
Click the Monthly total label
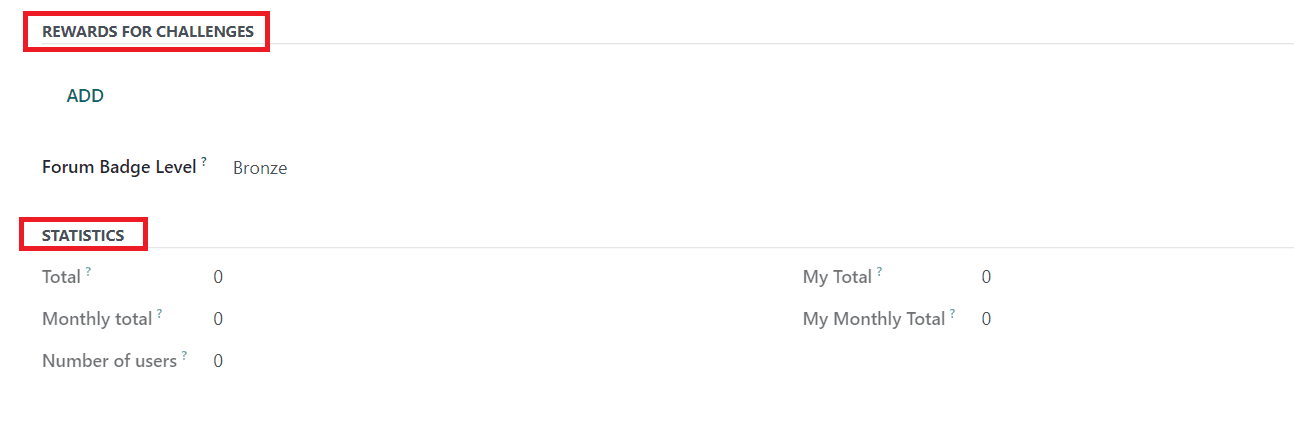pyautogui.click(x=97, y=319)
